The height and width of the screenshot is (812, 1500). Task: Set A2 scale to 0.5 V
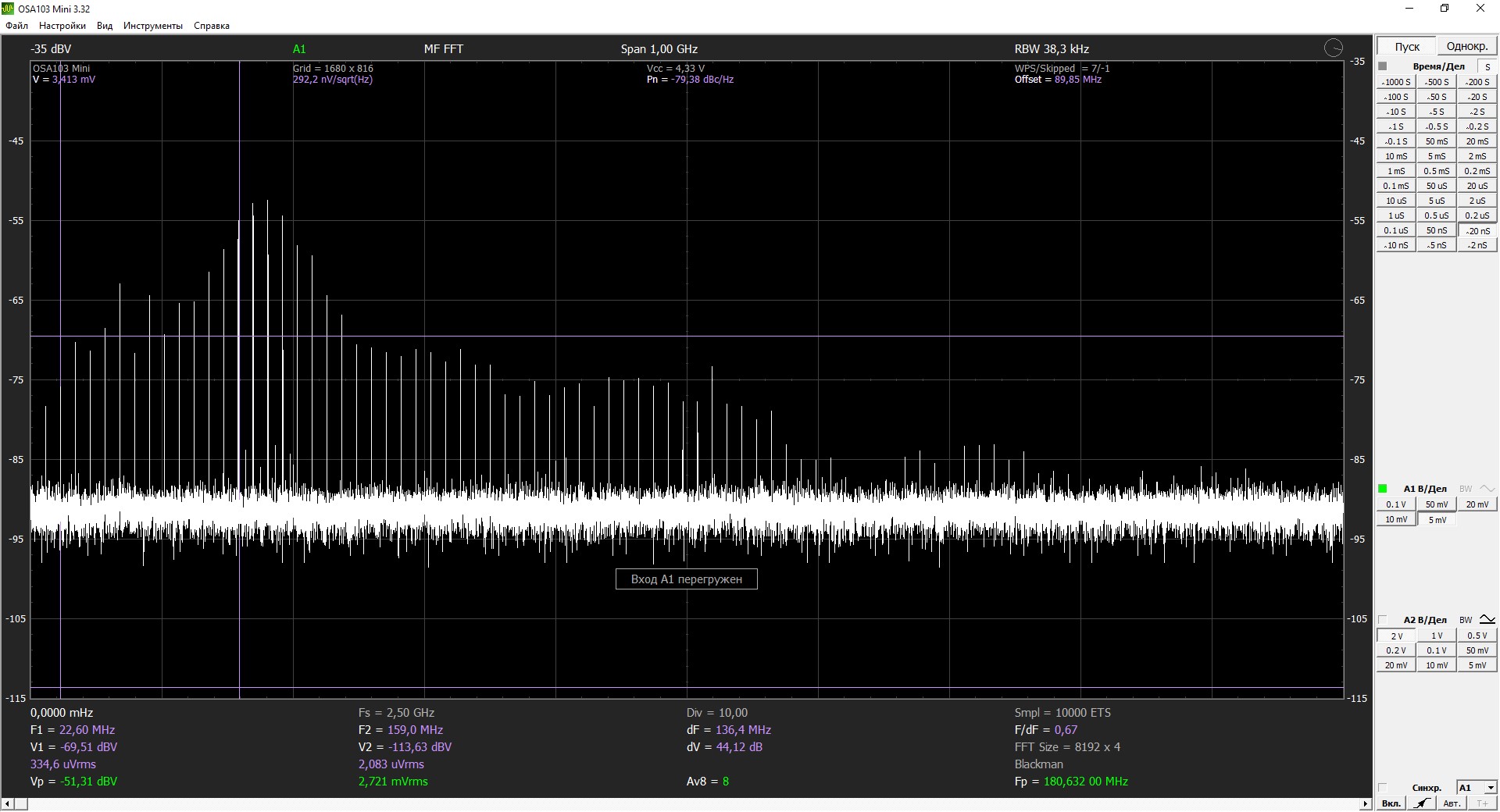[x=1477, y=636]
